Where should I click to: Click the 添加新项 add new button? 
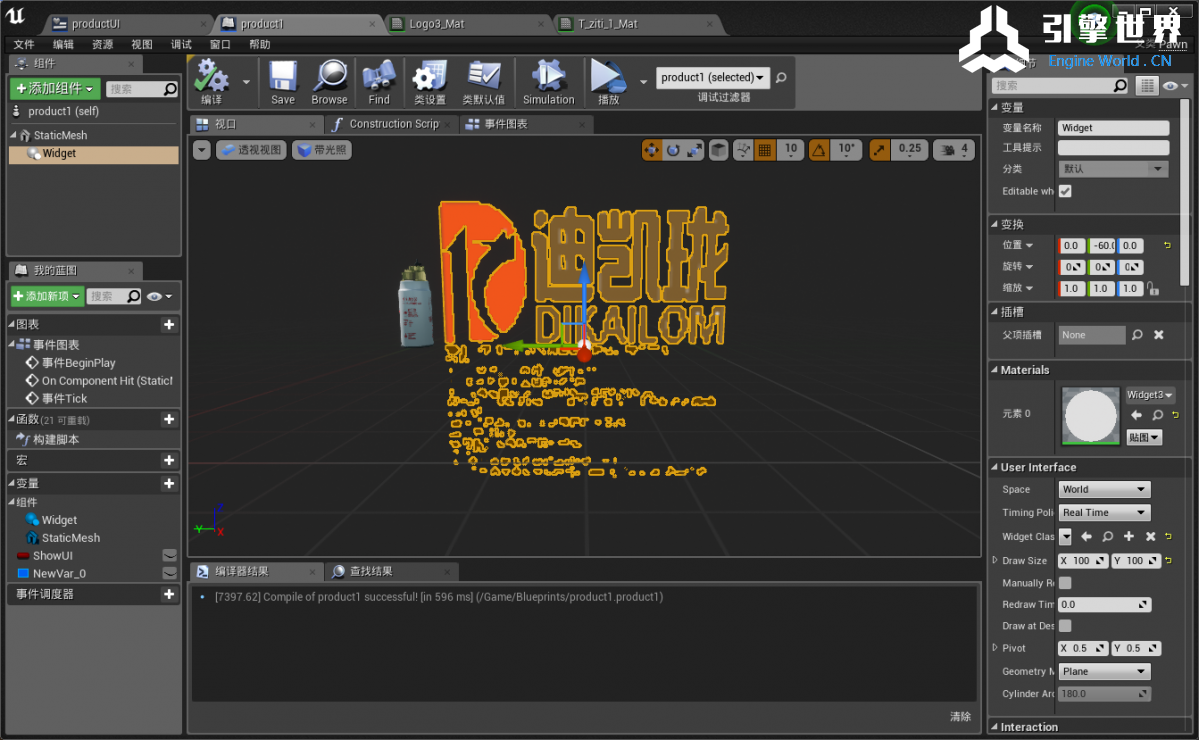47,296
